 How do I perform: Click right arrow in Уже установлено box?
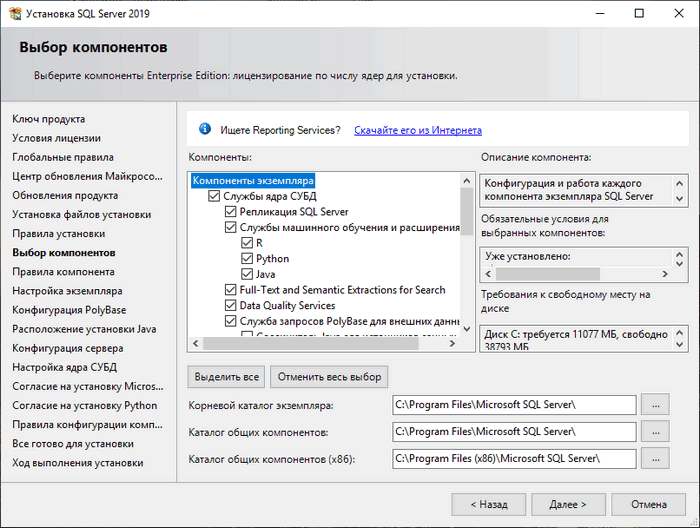pos(665,274)
